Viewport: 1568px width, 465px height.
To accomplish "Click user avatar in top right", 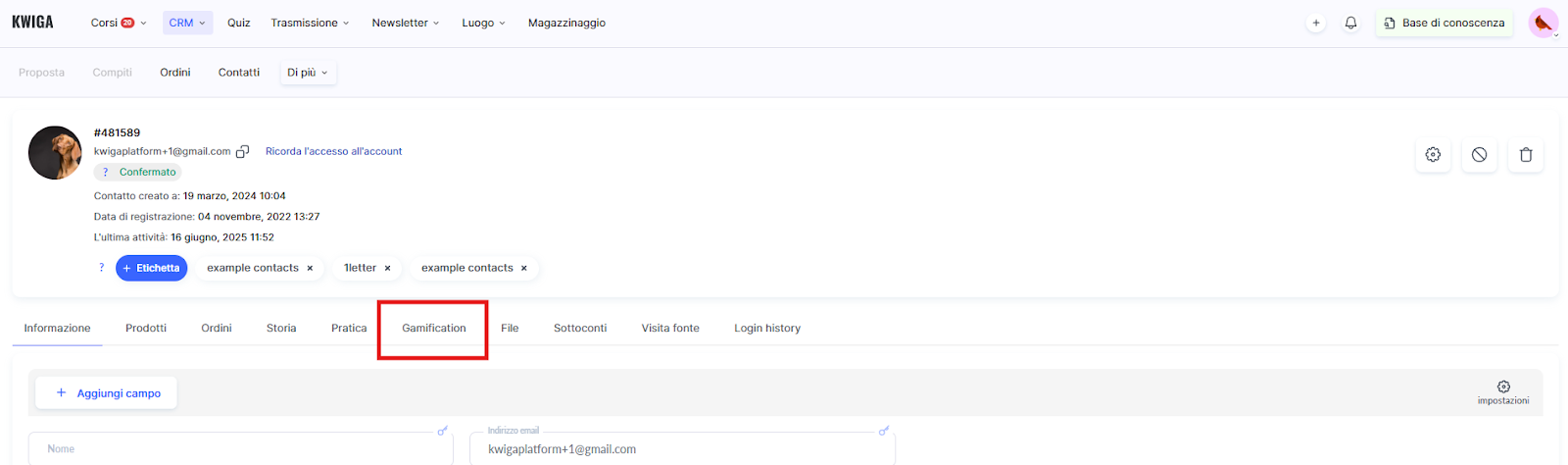I will coord(1543,23).
